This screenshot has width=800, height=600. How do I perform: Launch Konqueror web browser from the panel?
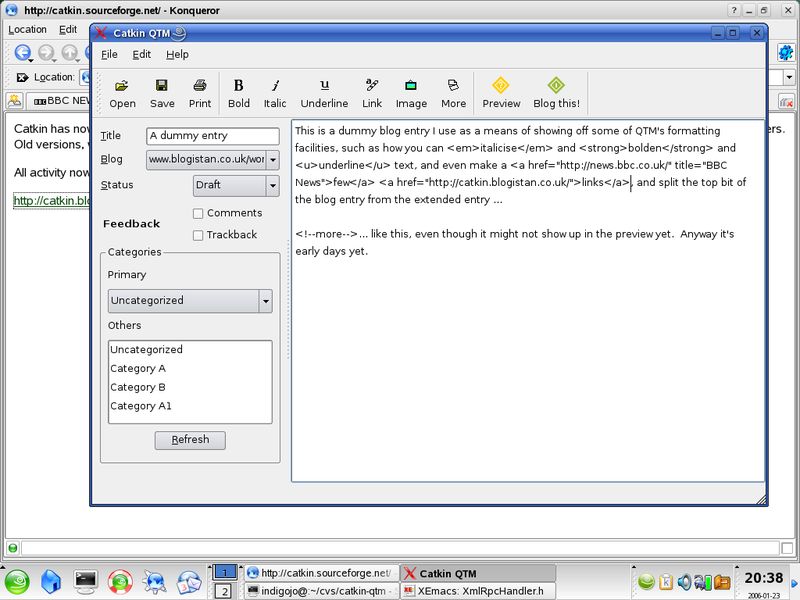click(154, 582)
